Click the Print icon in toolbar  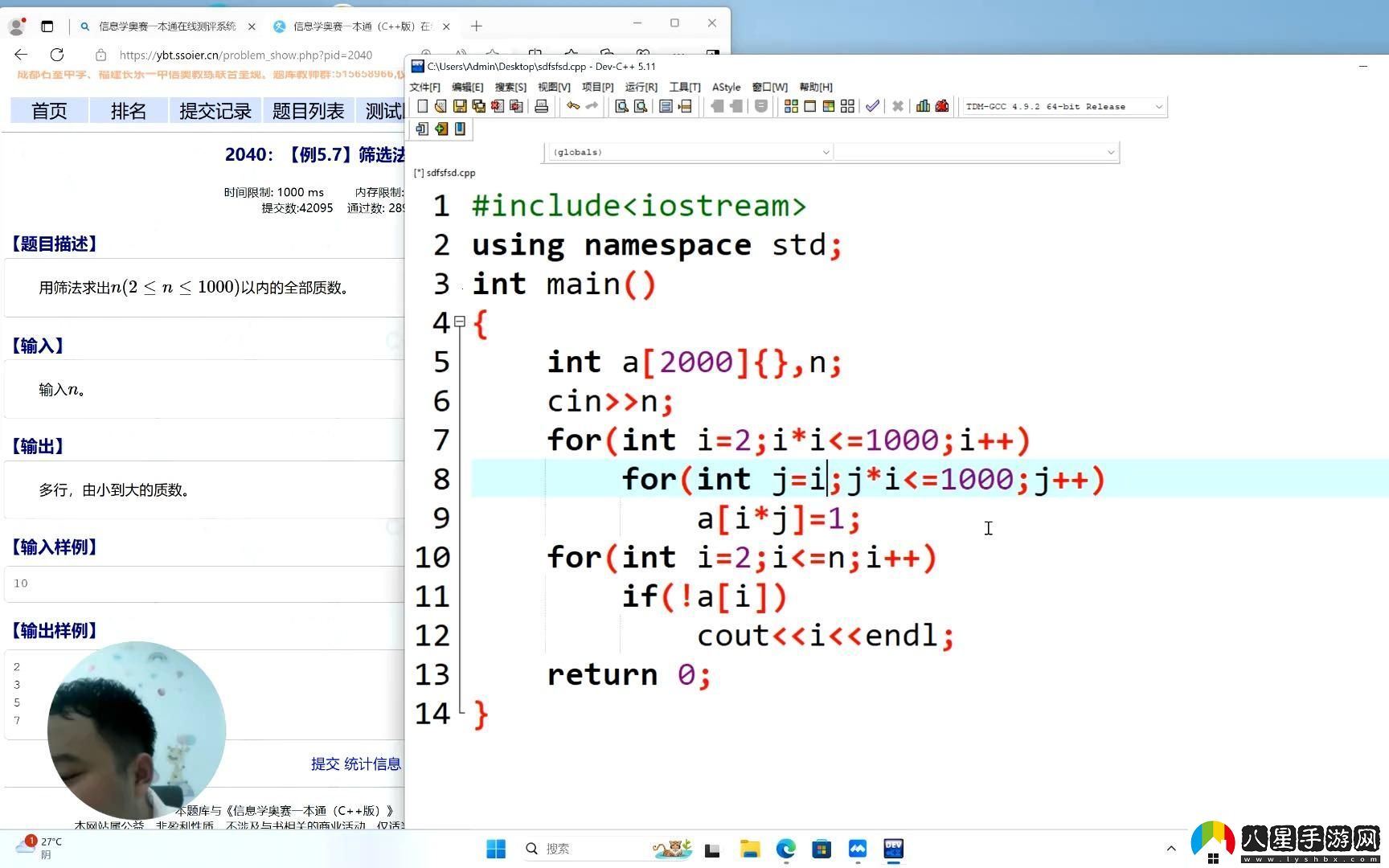tap(542, 107)
